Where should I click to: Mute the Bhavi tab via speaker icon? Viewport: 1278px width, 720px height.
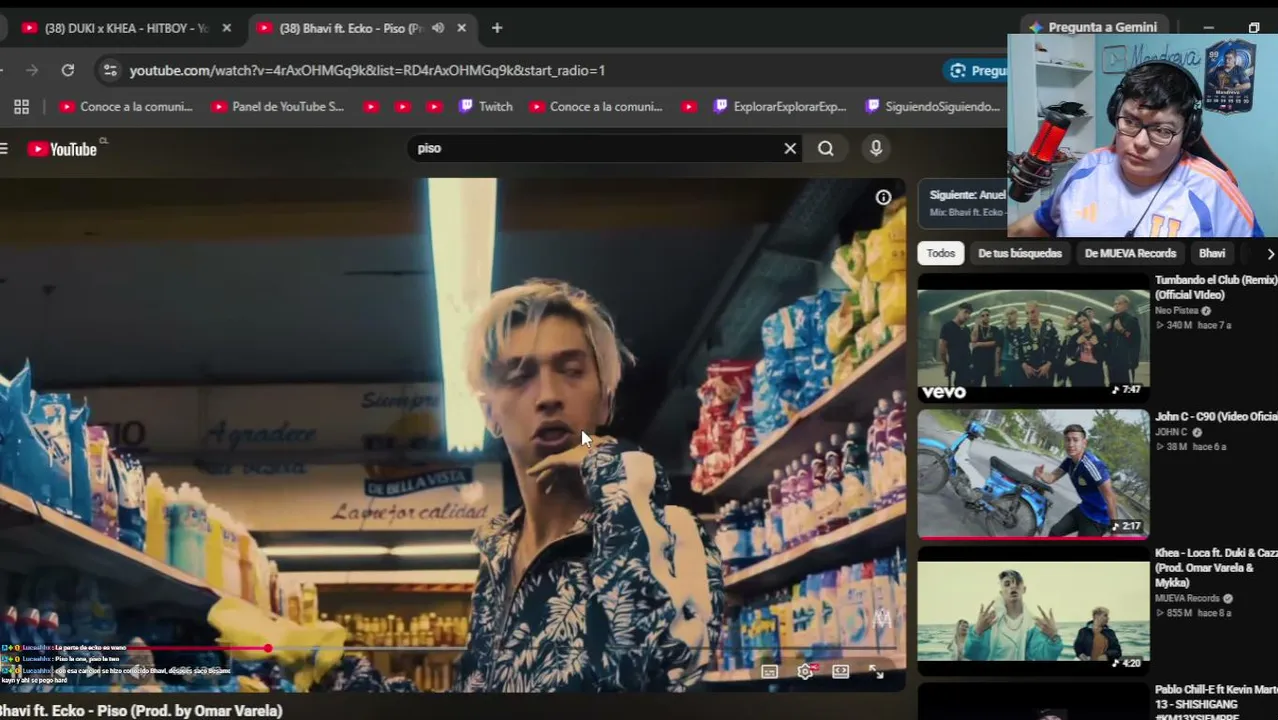pos(438,28)
